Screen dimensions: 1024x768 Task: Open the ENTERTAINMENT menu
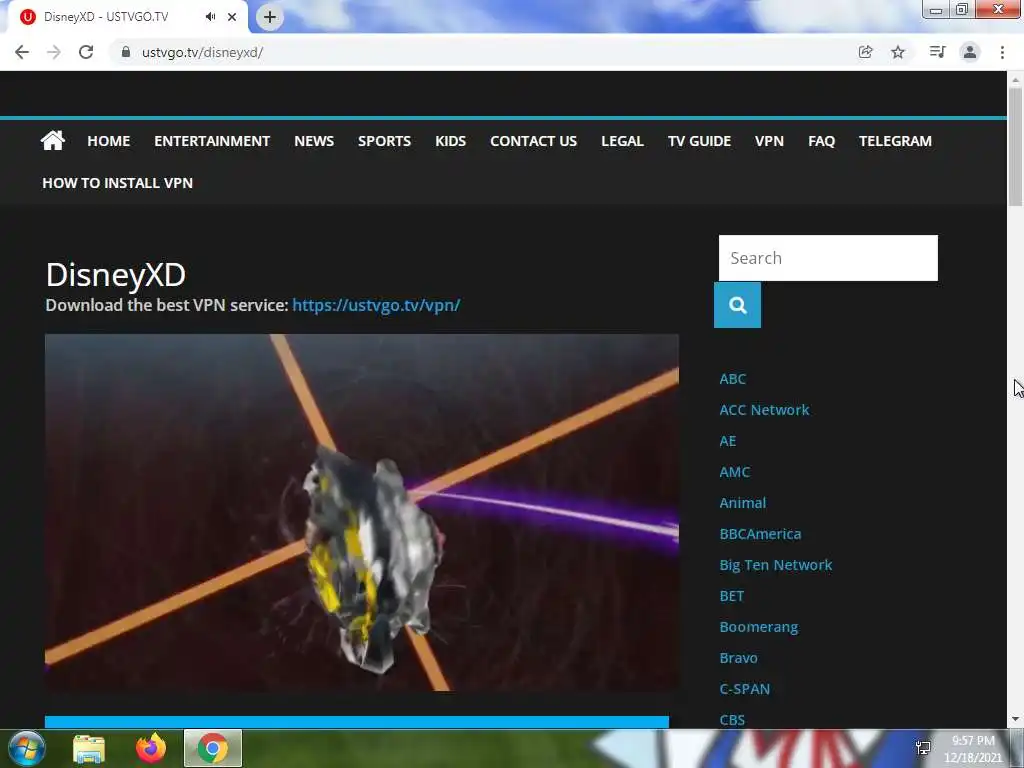pos(212,141)
